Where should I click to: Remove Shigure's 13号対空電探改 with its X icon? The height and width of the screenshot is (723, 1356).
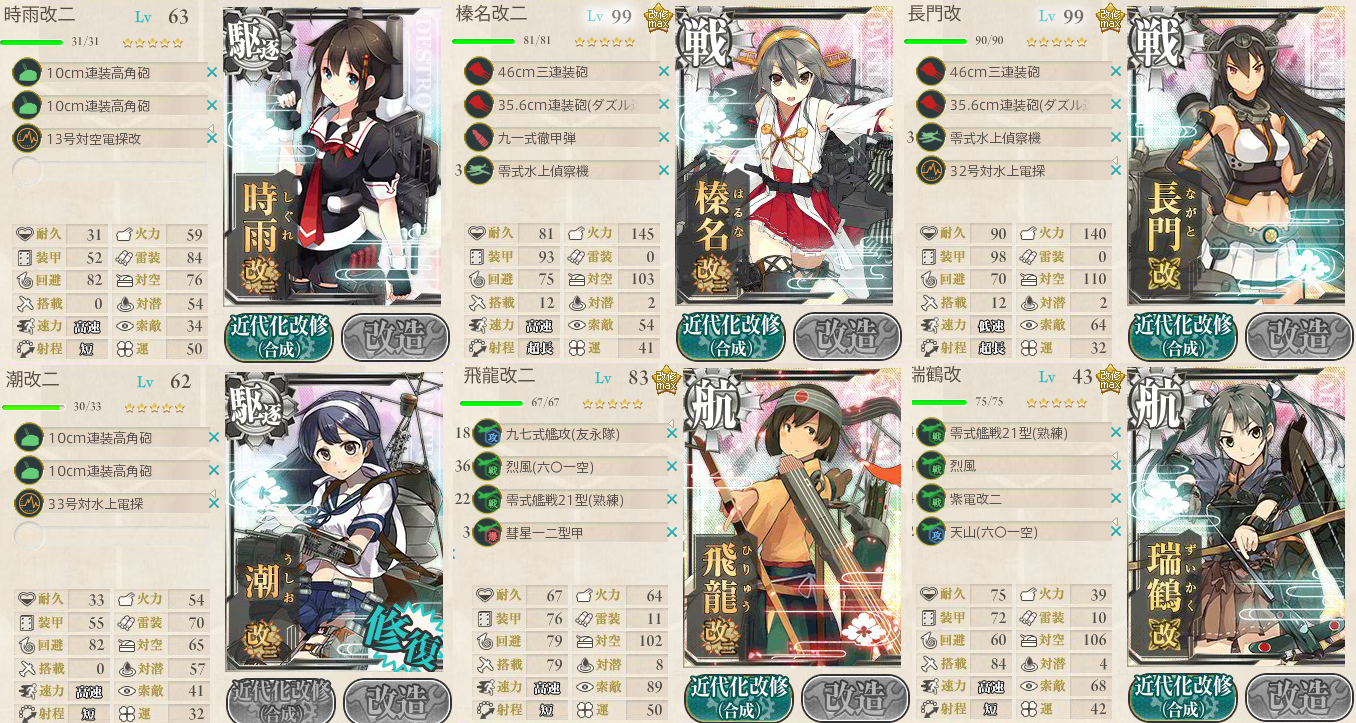point(212,138)
